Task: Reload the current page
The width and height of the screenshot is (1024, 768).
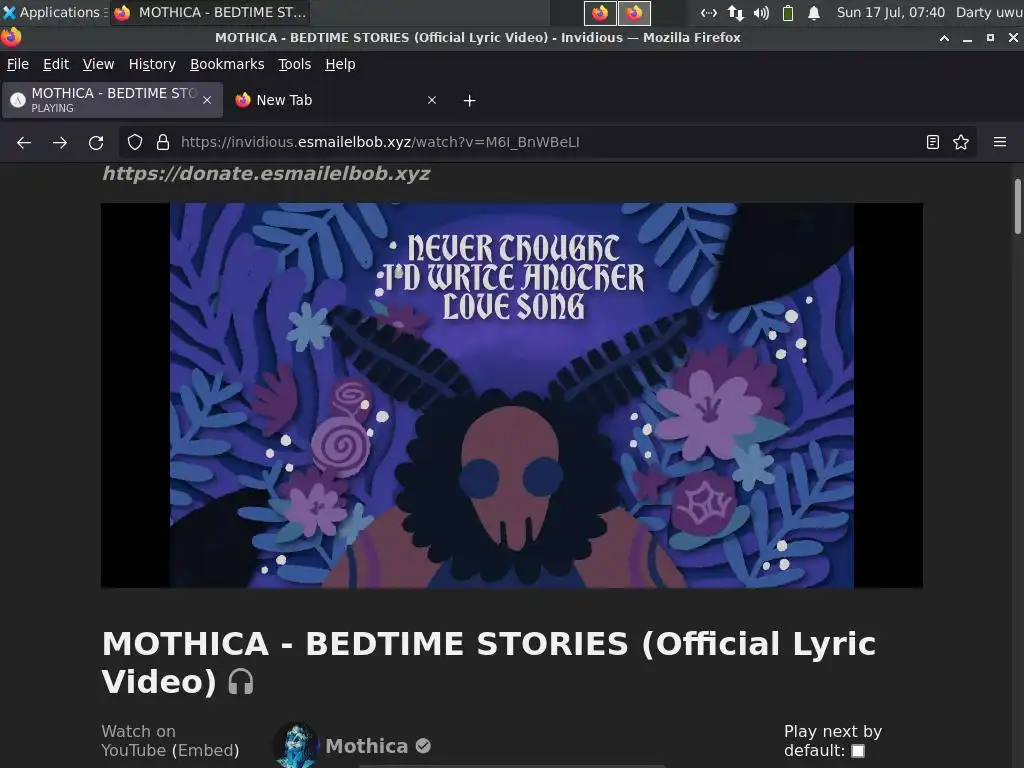Action: (x=96, y=142)
